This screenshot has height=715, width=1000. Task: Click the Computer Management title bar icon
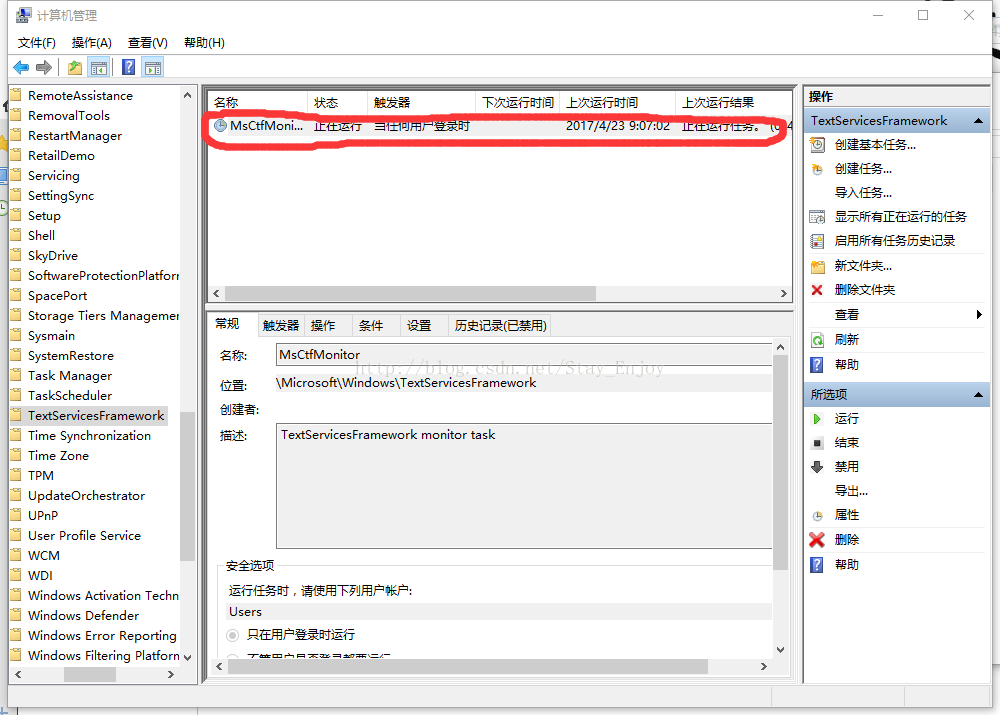pyautogui.click(x=24, y=15)
